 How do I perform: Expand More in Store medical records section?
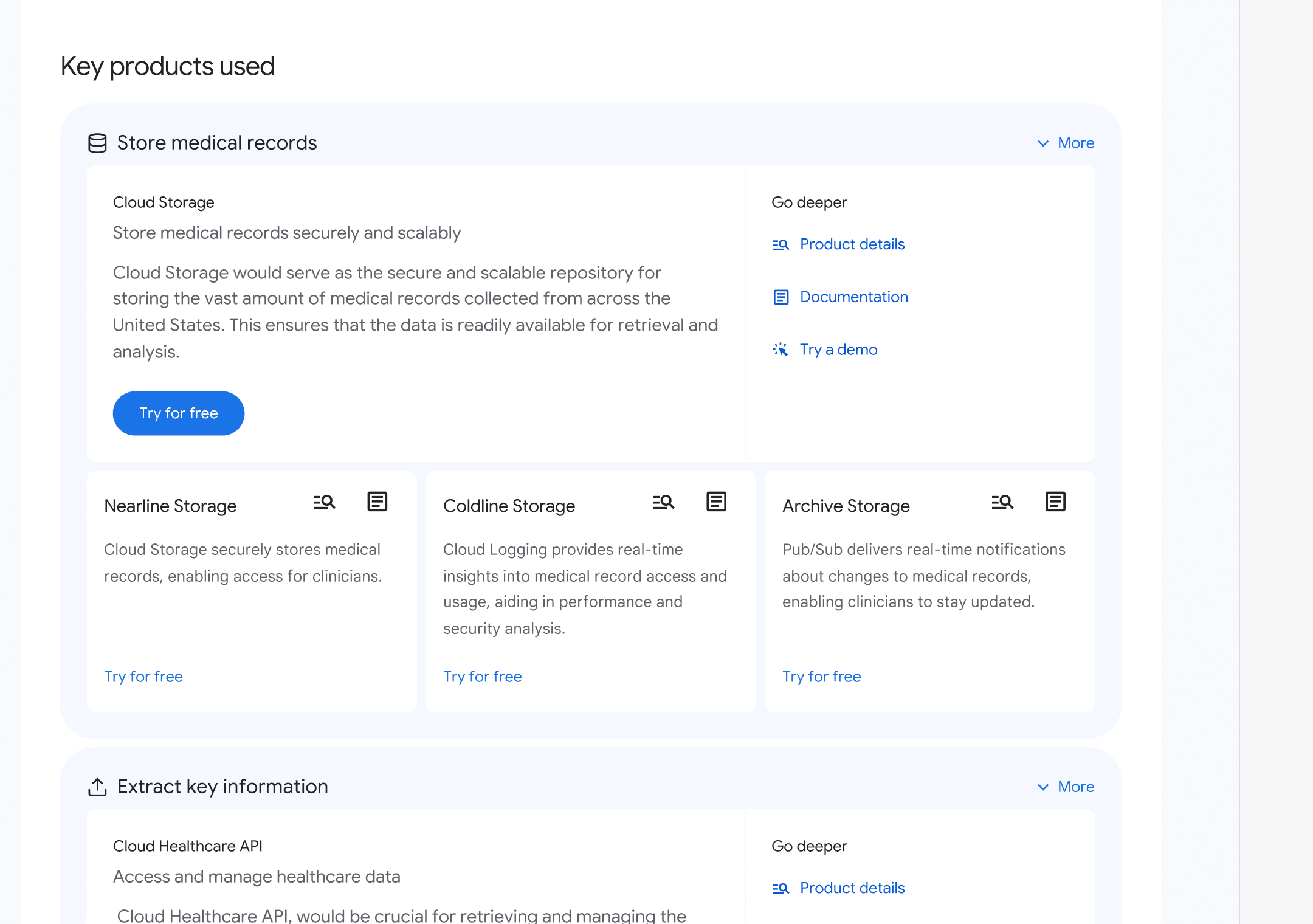[x=1075, y=143]
